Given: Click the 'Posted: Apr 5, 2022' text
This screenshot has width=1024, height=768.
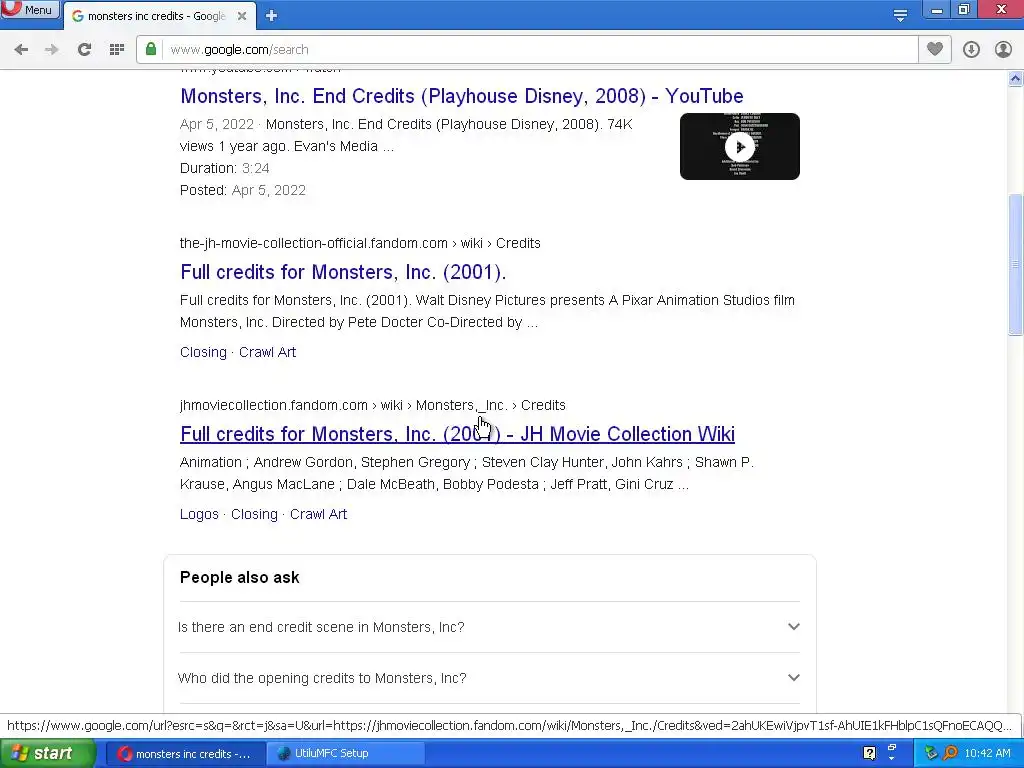Looking at the screenshot, I should pos(243,190).
